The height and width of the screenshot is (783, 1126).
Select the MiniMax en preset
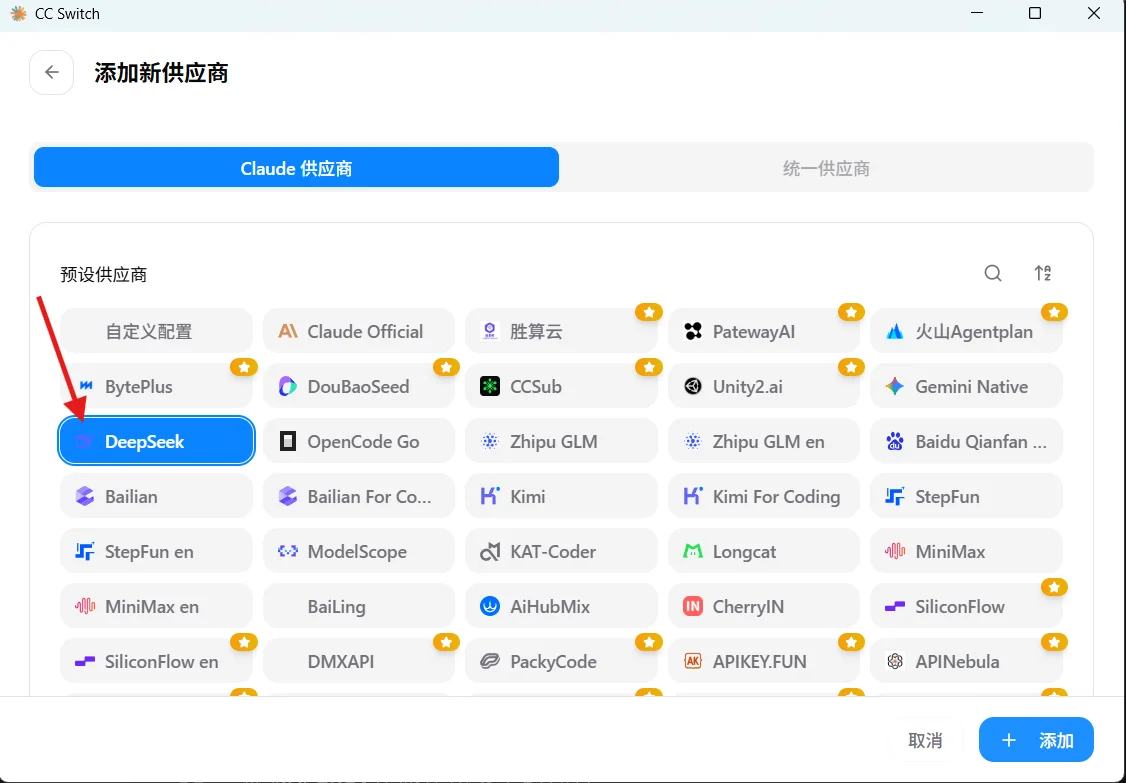pos(157,606)
